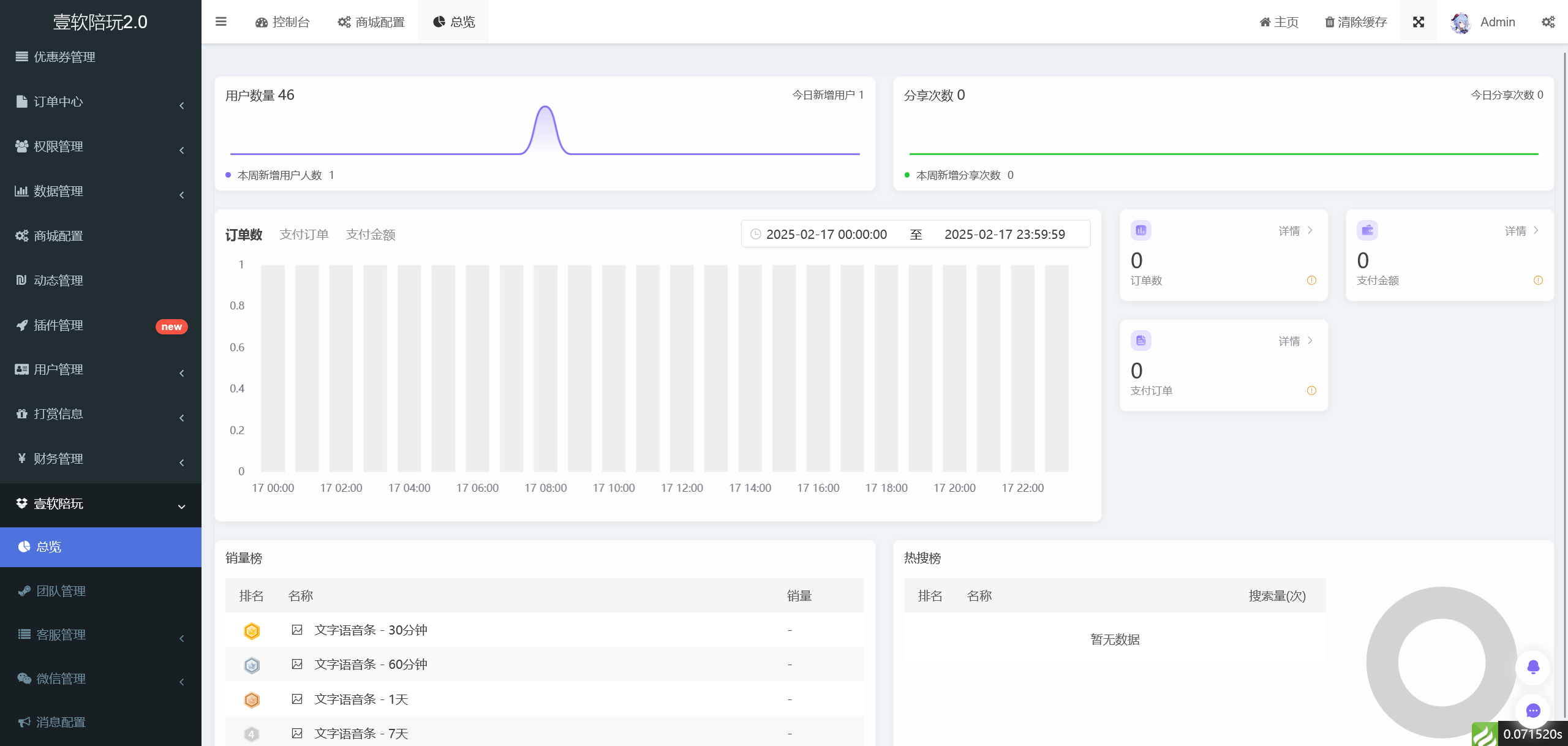Open the floating notification bell icon
Viewport: 1568px width, 746px height.
(x=1533, y=668)
